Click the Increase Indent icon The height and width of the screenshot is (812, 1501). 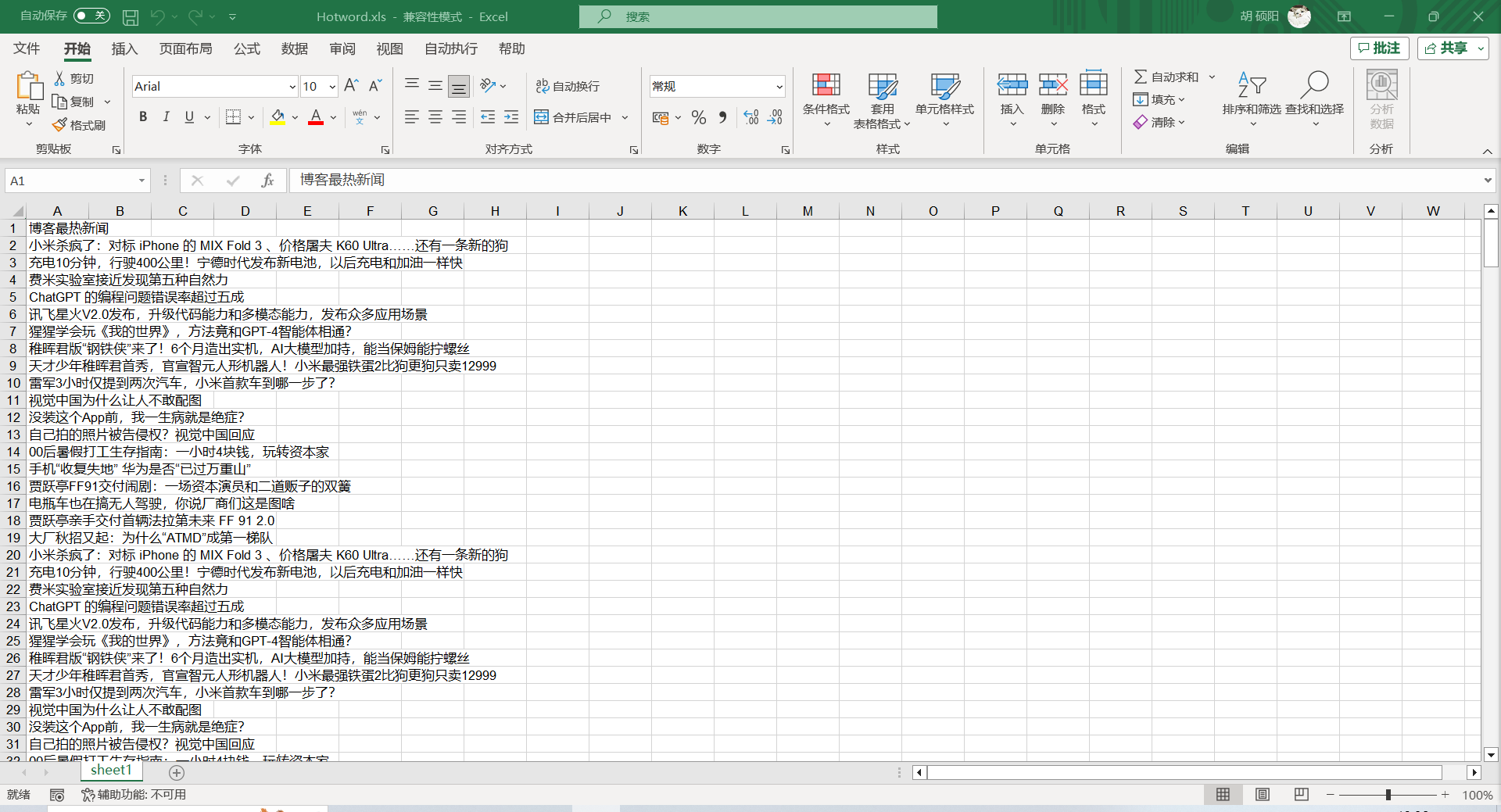pyautogui.click(x=511, y=117)
